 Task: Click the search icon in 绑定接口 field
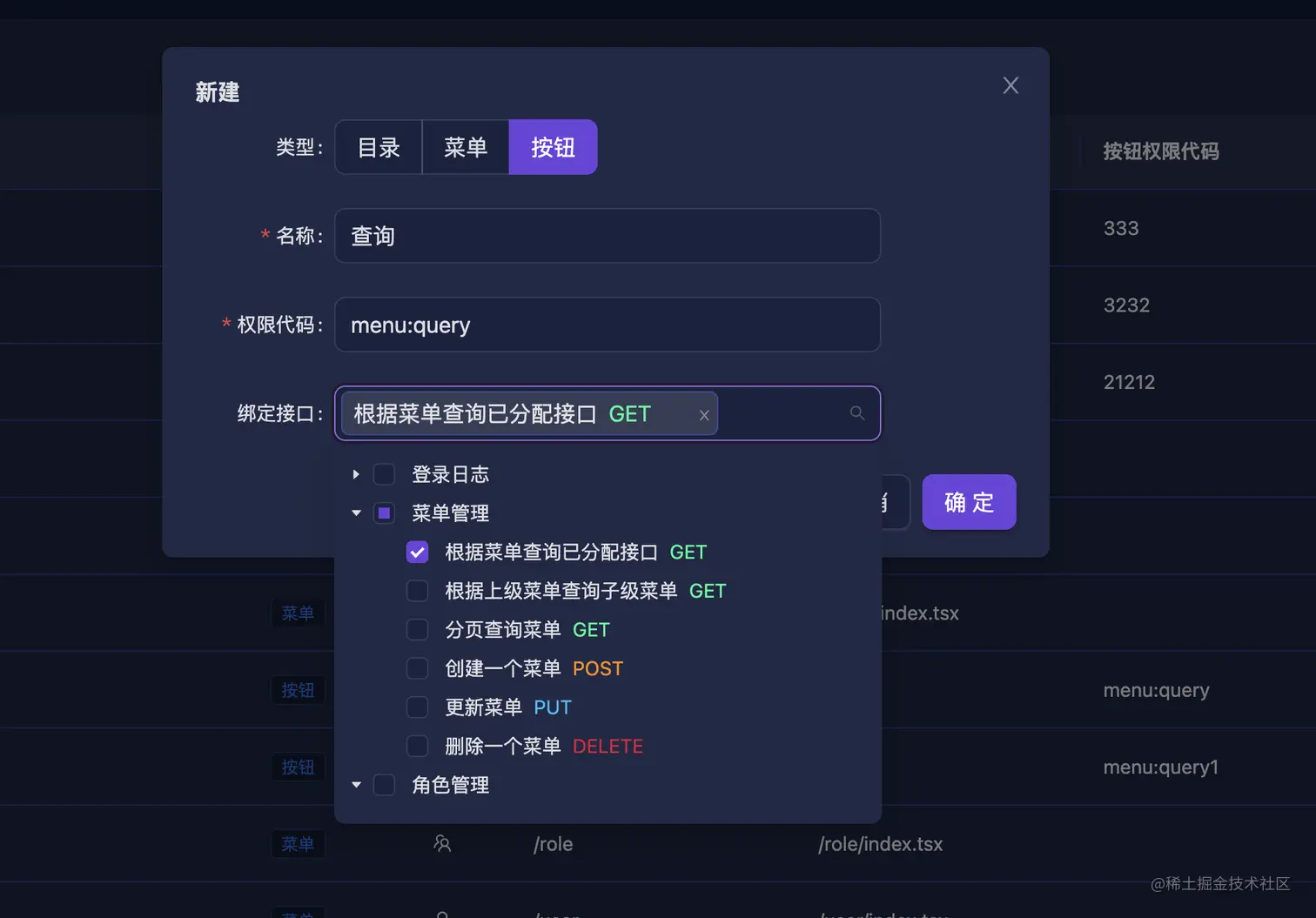(857, 413)
